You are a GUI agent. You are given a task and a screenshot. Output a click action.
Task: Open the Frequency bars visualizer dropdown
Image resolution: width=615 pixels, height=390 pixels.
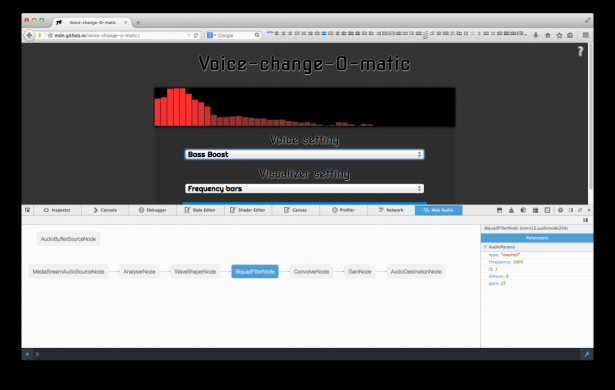(304, 189)
